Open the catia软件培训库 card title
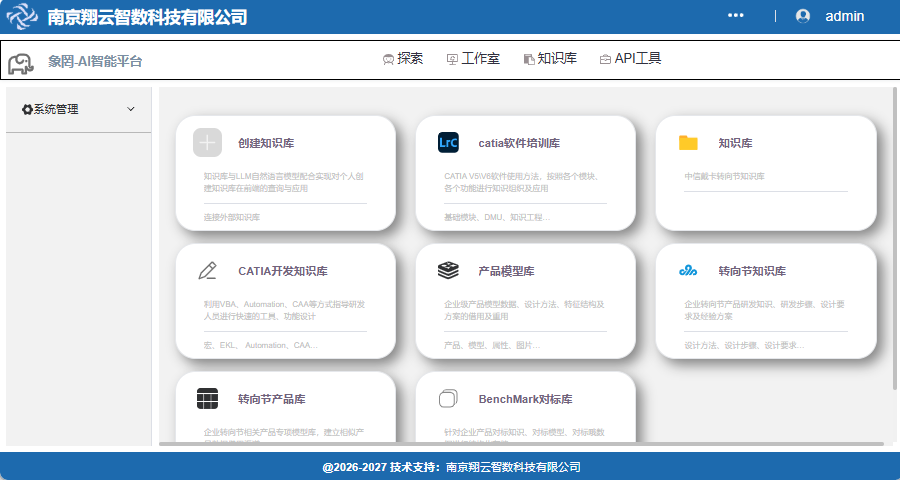 pyautogui.click(x=519, y=143)
